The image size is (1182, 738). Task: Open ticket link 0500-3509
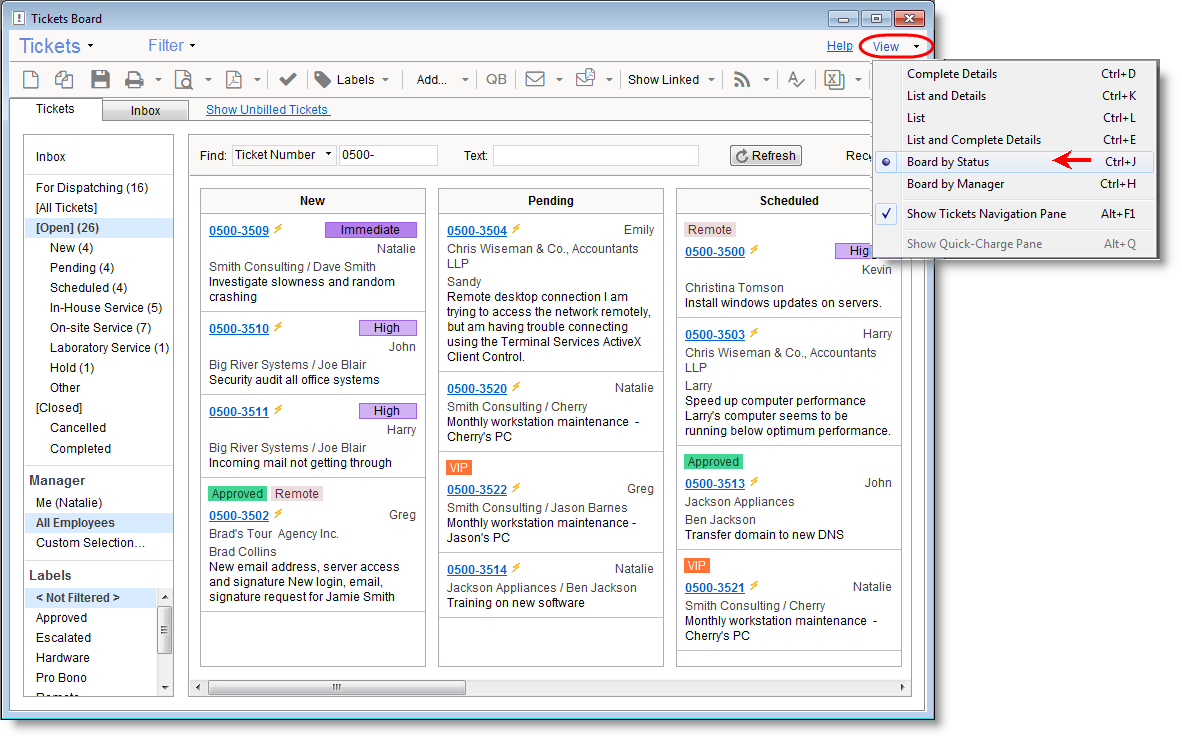(239, 231)
